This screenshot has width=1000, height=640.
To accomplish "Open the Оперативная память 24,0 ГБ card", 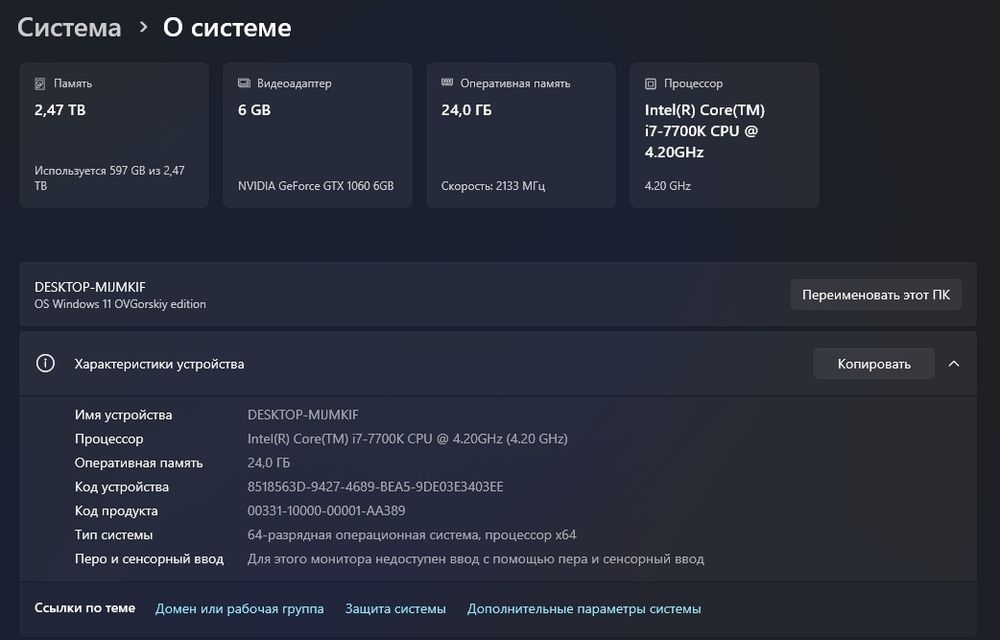I will tap(520, 135).
